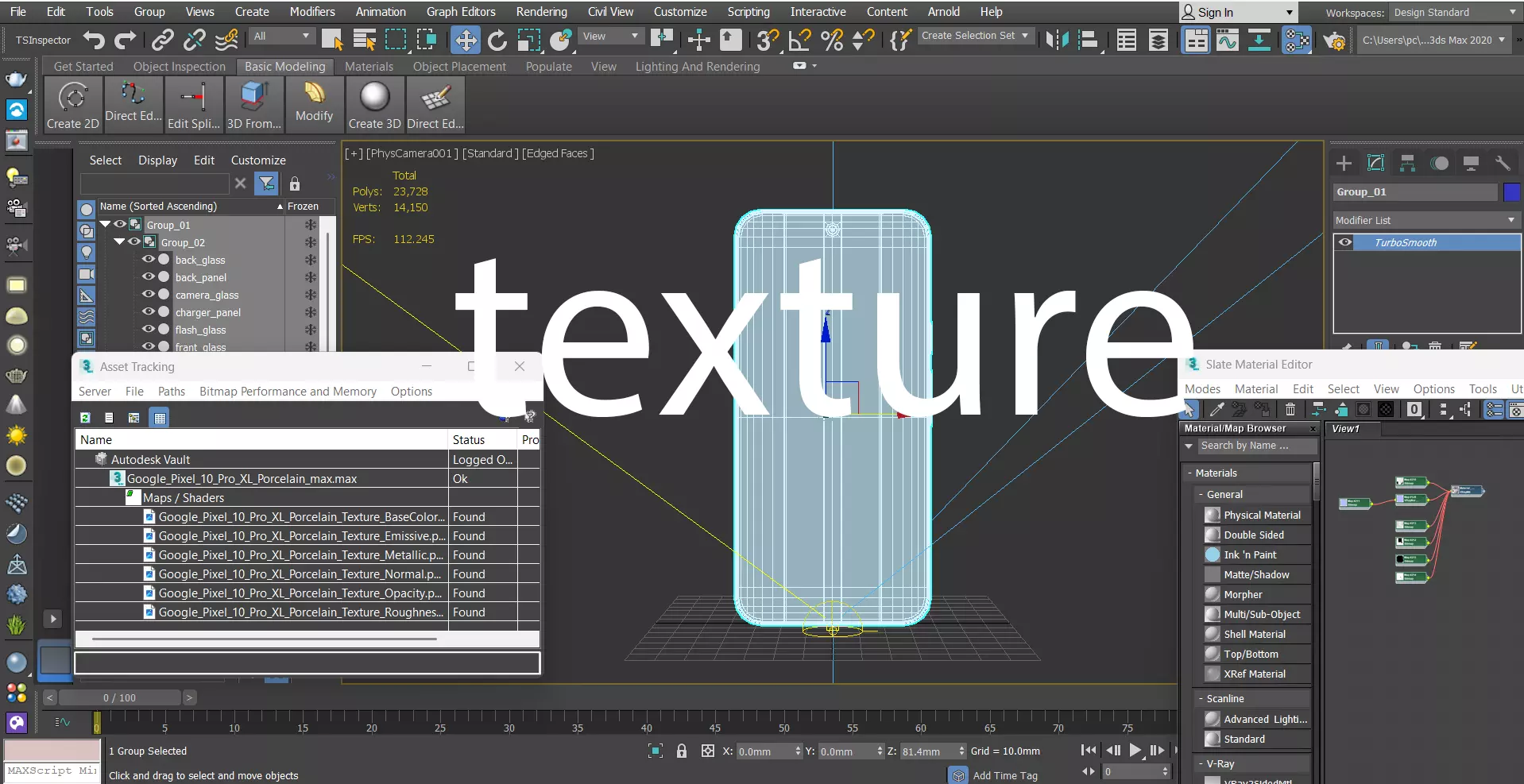1524x784 pixels.
Task: Click the Select Object tool
Action: (332, 40)
